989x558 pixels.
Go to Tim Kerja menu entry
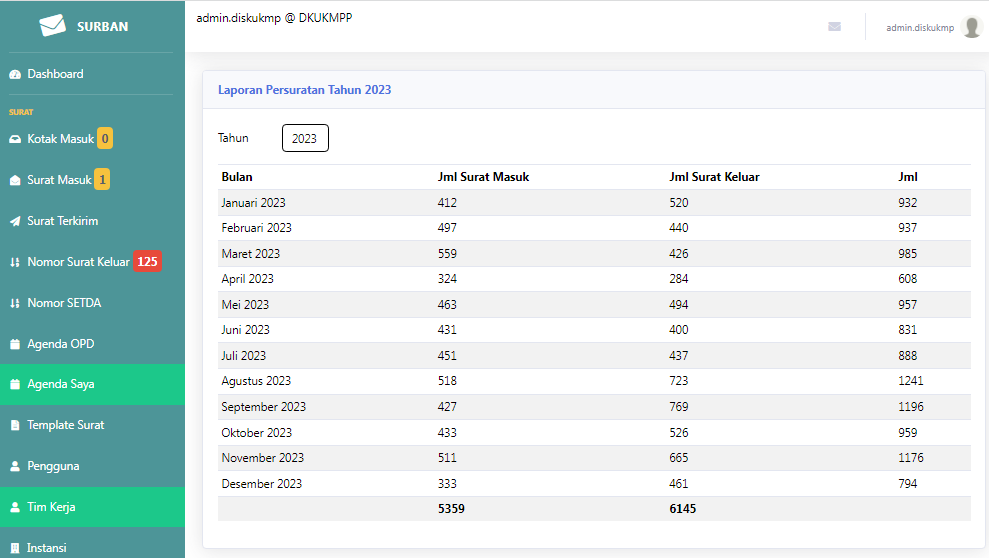click(92, 507)
